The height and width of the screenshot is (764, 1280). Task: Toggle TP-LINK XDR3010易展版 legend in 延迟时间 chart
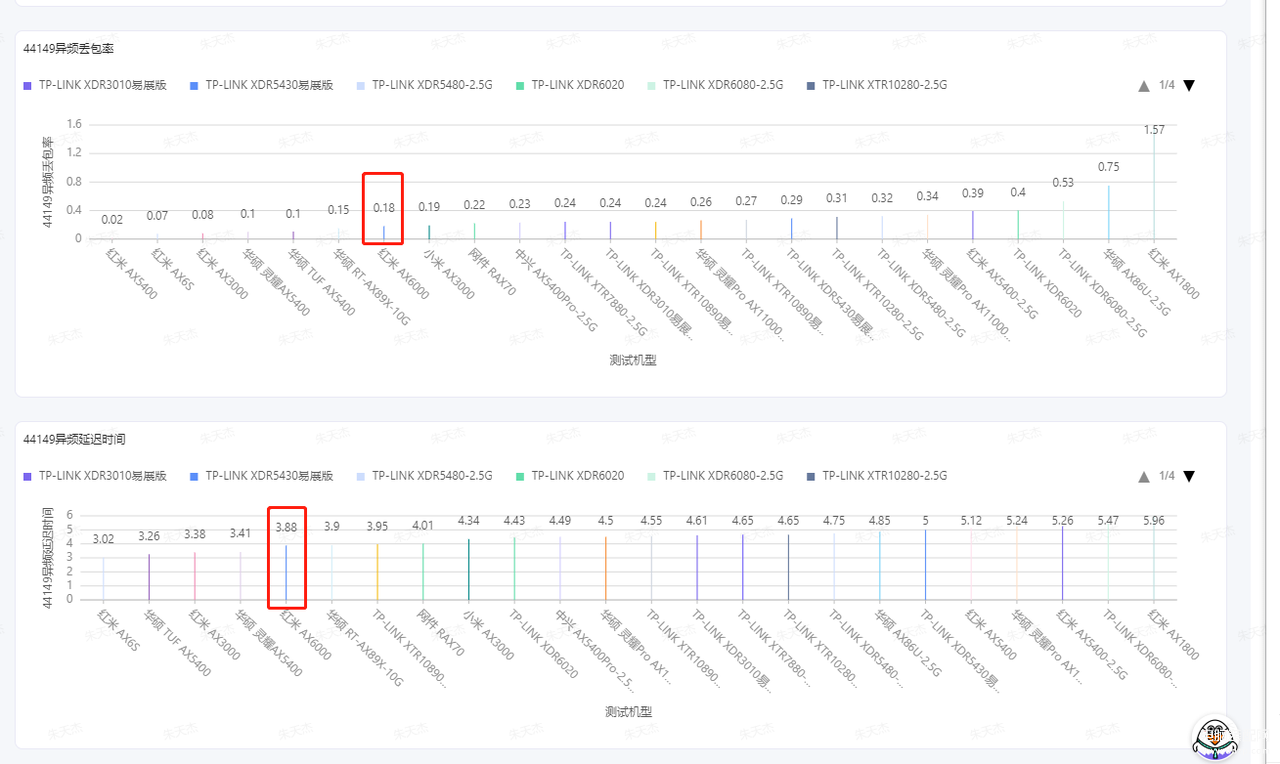click(x=95, y=476)
